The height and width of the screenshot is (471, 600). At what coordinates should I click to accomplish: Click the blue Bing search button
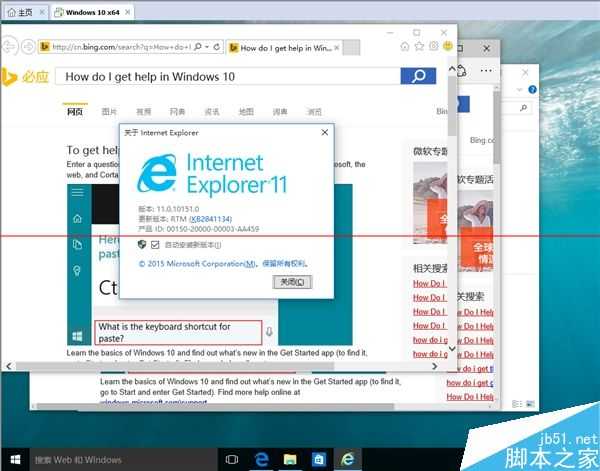point(418,76)
